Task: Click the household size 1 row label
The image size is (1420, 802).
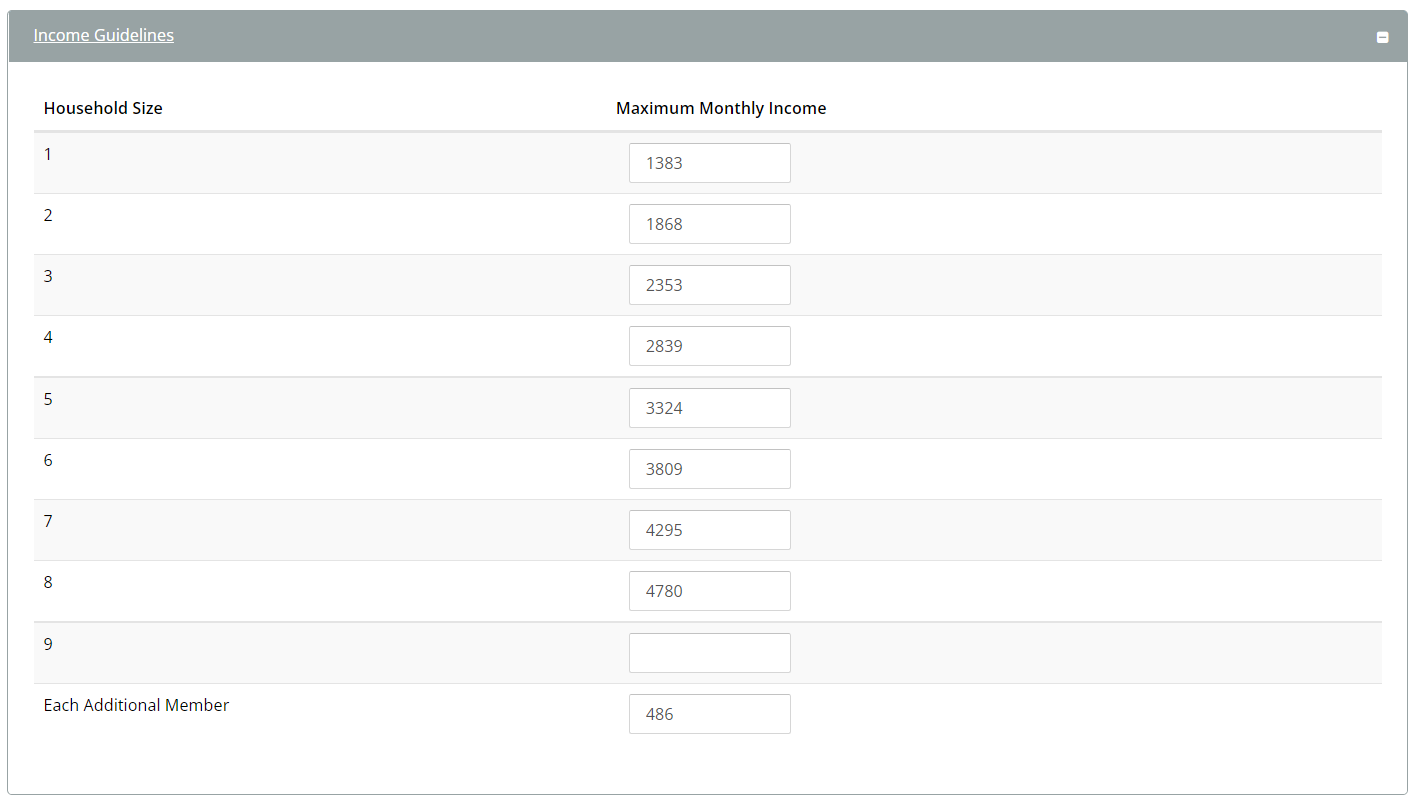Action: pyautogui.click(x=48, y=154)
